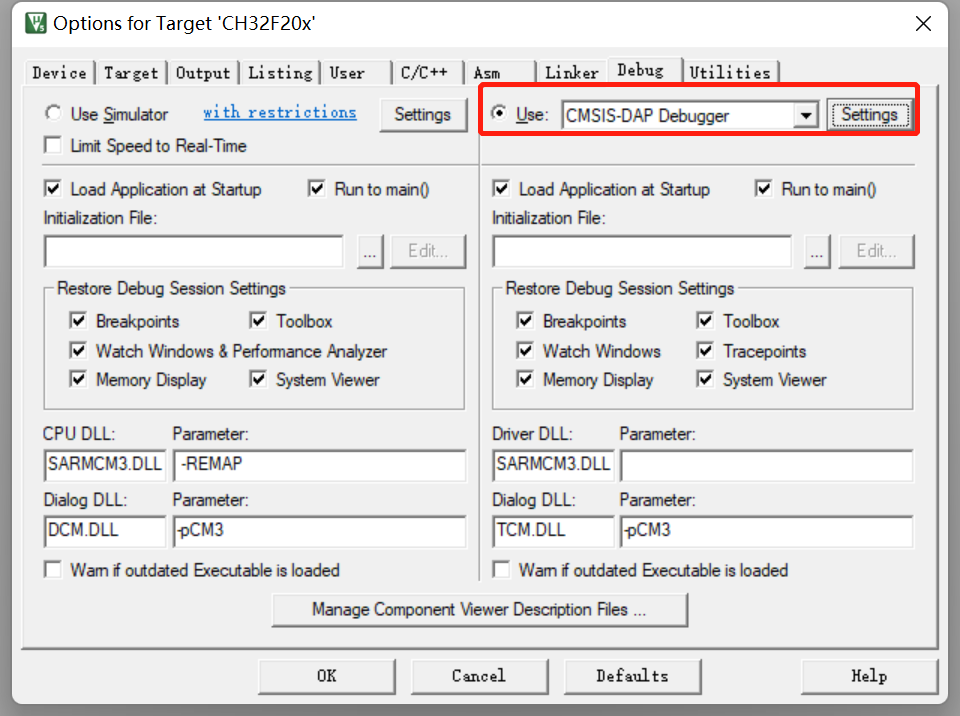Click the simulator Initialization File field
The width and height of the screenshot is (960, 716).
(x=193, y=251)
